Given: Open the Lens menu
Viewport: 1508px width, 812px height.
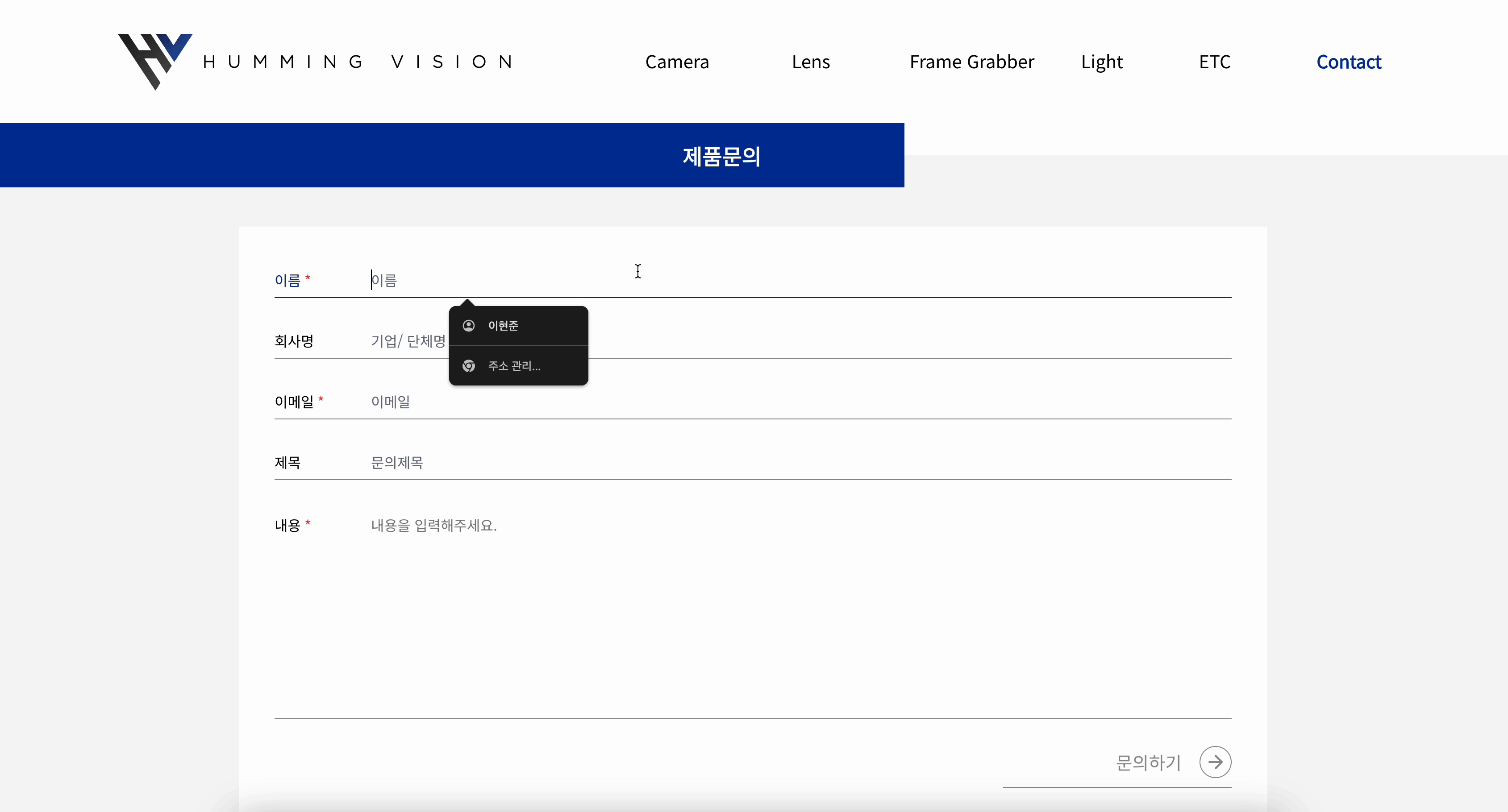Looking at the screenshot, I should pyautogui.click(x=811, y=62).
